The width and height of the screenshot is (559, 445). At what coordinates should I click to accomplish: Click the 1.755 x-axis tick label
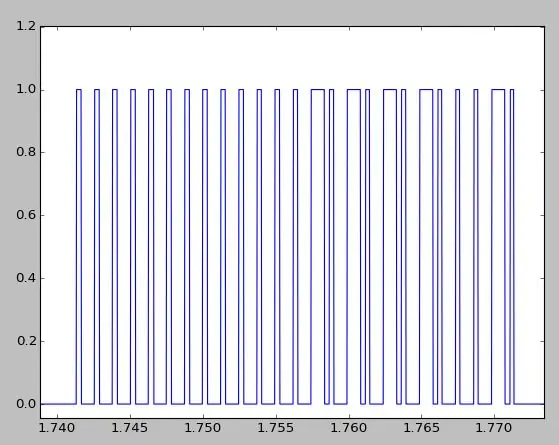pyautogui.click(x=276, y=428)
